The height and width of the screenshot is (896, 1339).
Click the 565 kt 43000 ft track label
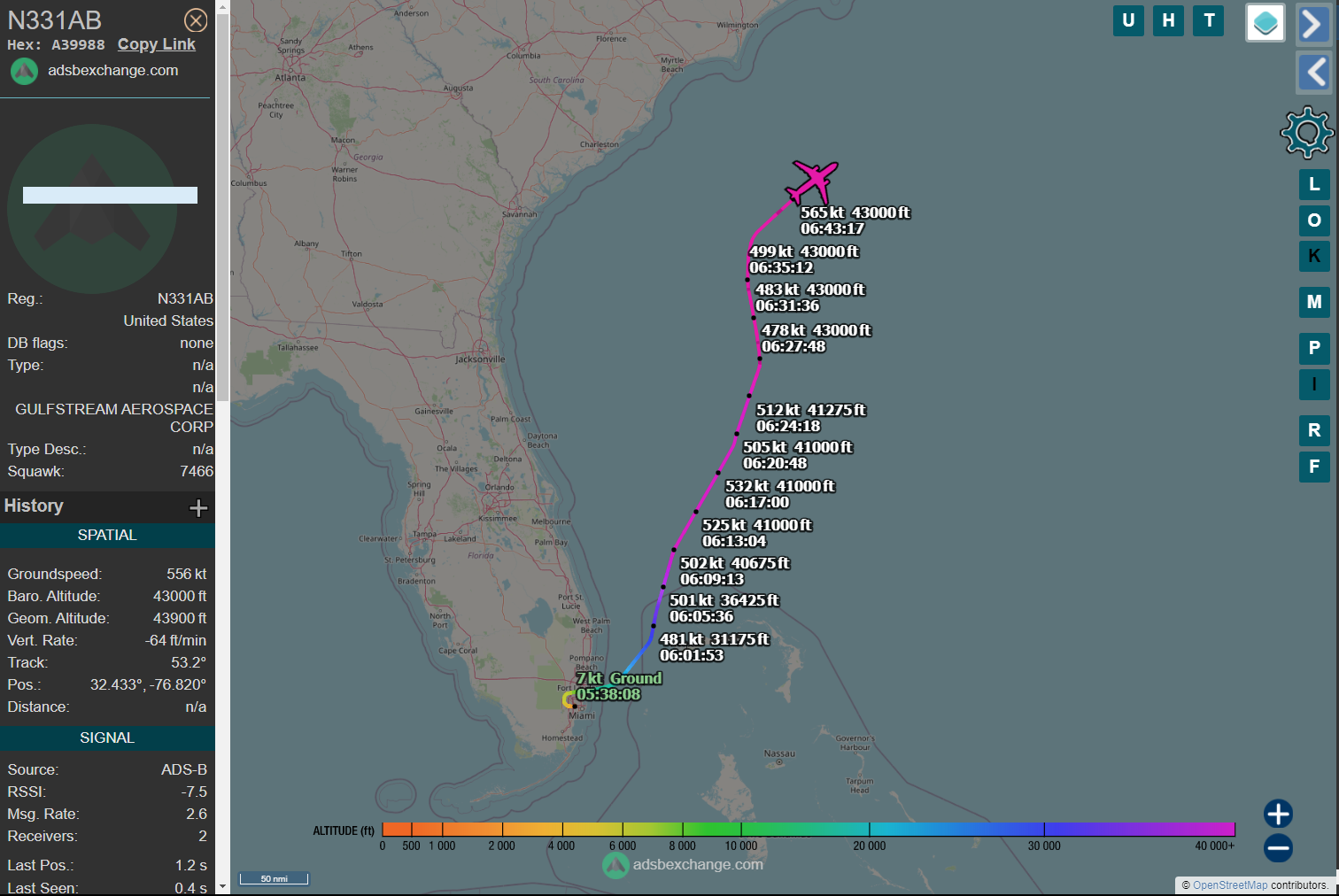pyautogui.click(x=855, y=220)
